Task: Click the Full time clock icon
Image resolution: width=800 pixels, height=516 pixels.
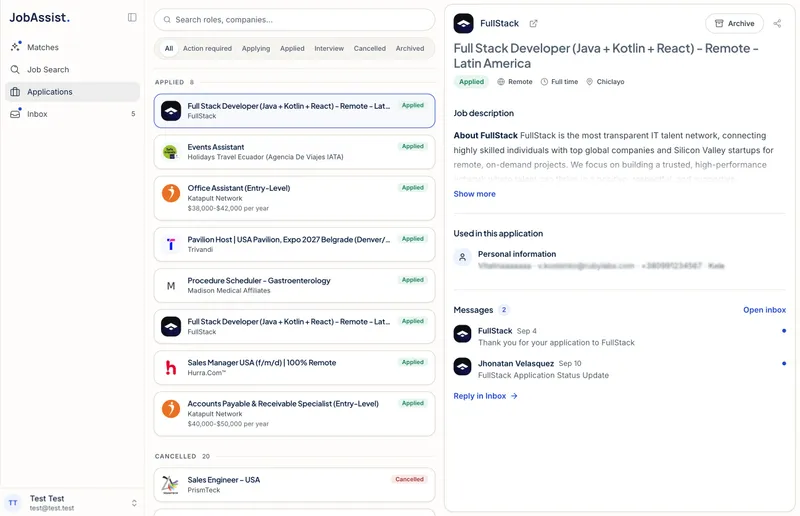Action: [544, 82]
